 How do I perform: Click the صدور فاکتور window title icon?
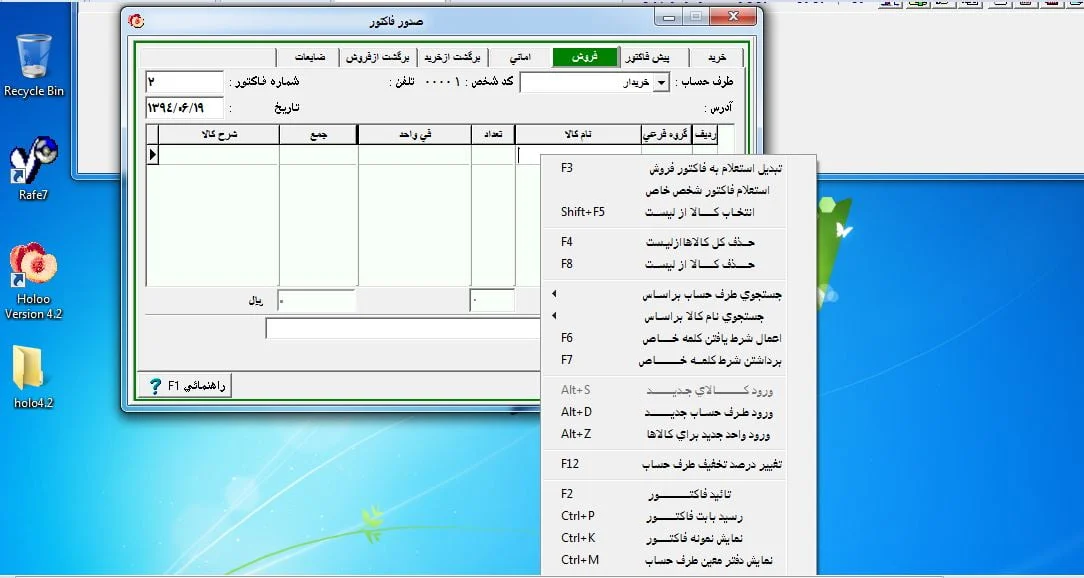pyautogui.click(x=136, y=21)
